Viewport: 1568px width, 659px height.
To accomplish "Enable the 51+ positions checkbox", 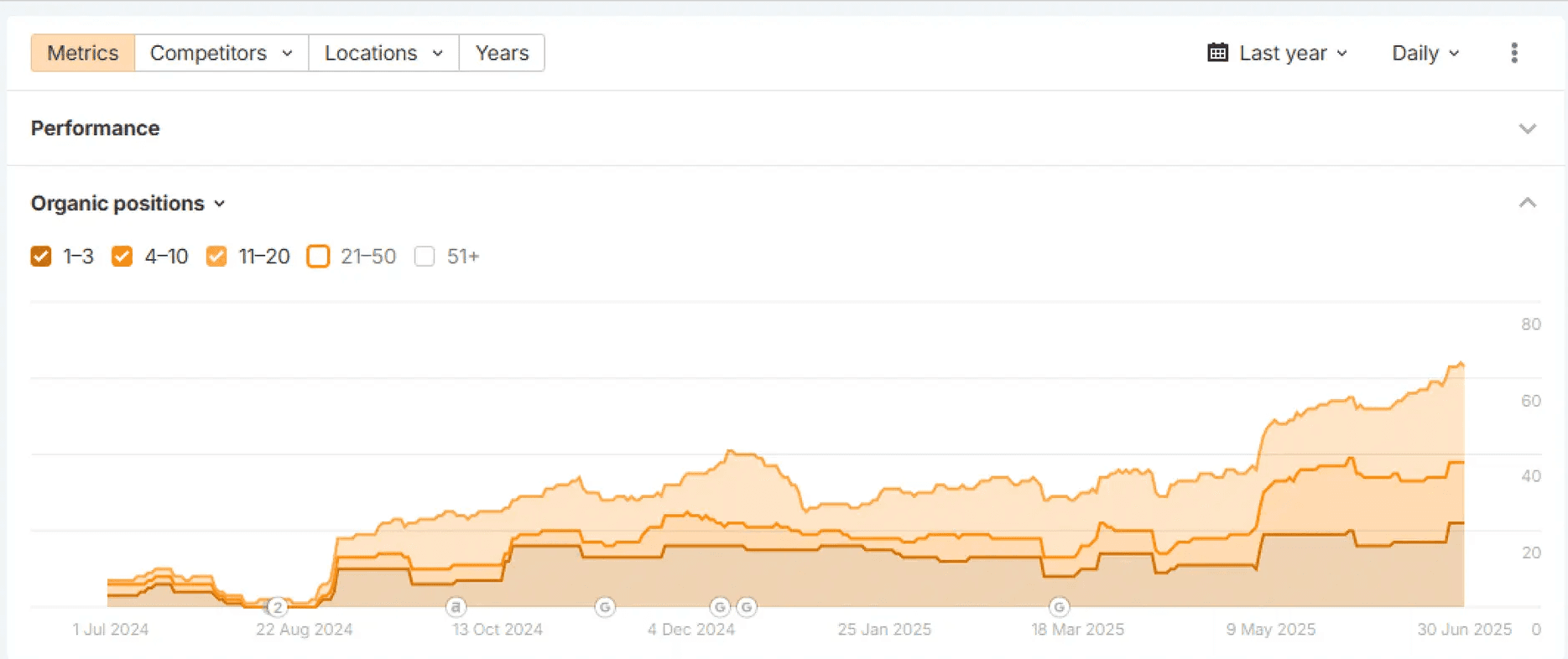I will coord(425,257).
